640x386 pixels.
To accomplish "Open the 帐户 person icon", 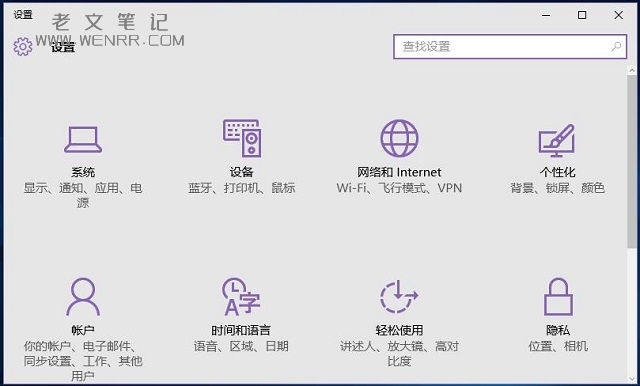I will [x=83, y=297].
